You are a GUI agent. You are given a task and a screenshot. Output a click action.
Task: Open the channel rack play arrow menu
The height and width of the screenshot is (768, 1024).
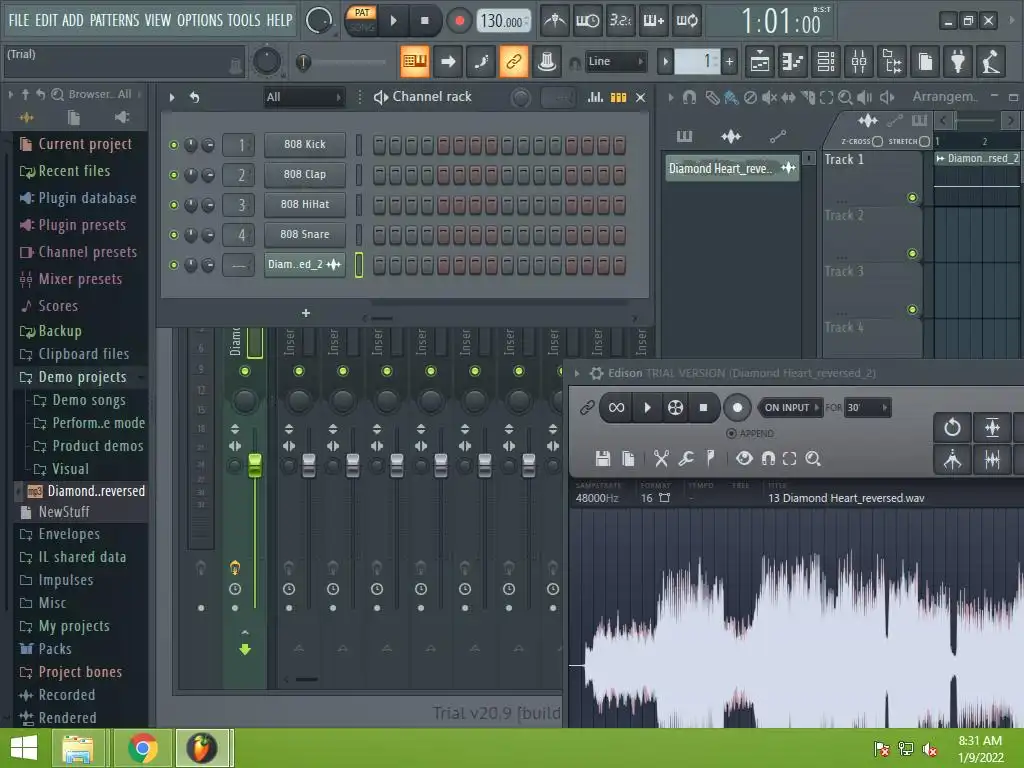coord(172,97)
